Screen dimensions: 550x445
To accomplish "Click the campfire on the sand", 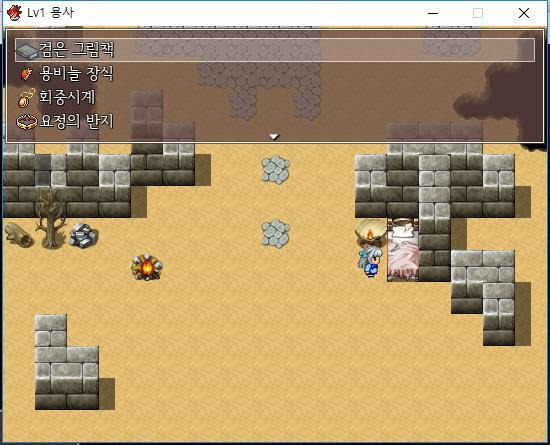I will click(x=147, y=268).
